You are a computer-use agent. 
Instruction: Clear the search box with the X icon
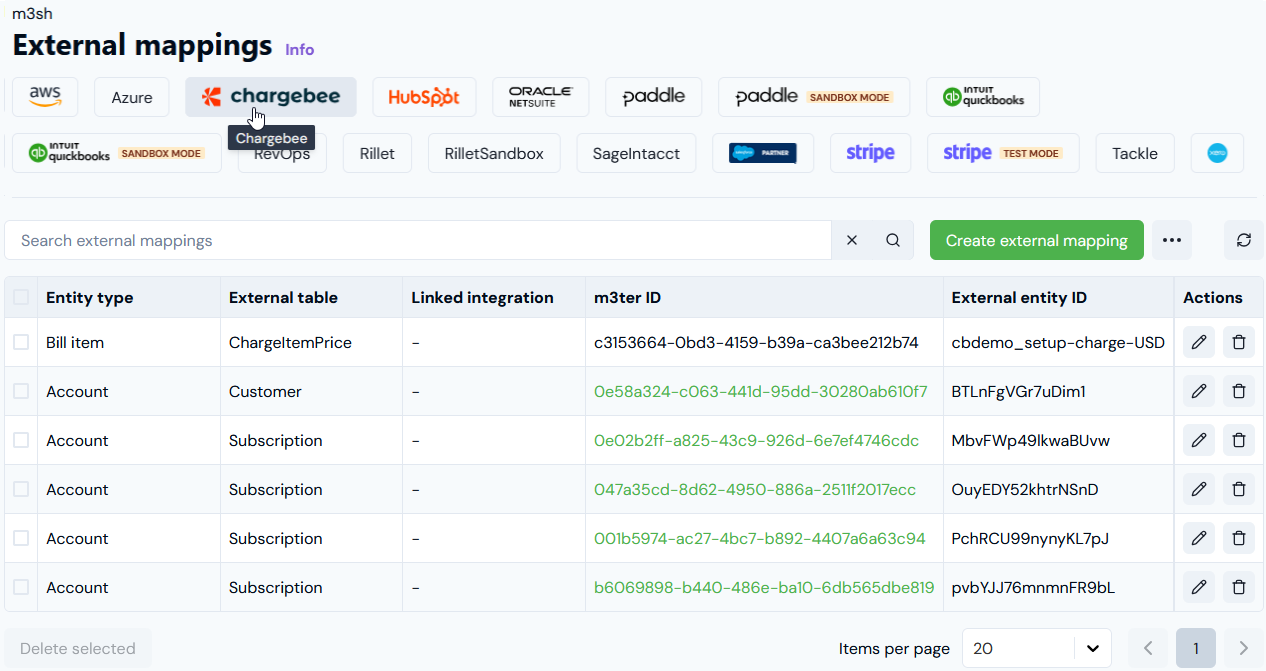click(x=852, y=240)
